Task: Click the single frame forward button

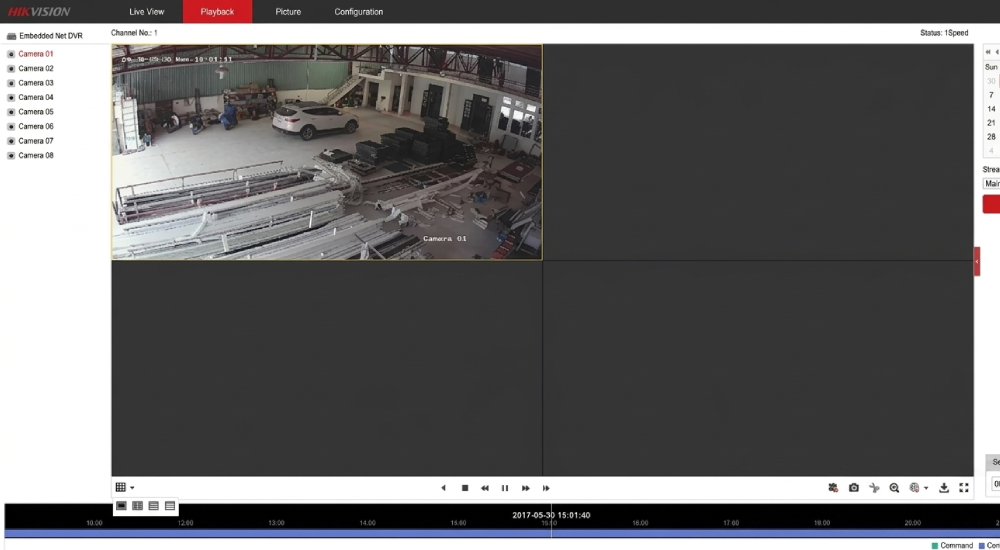Action: coord(546,488)
